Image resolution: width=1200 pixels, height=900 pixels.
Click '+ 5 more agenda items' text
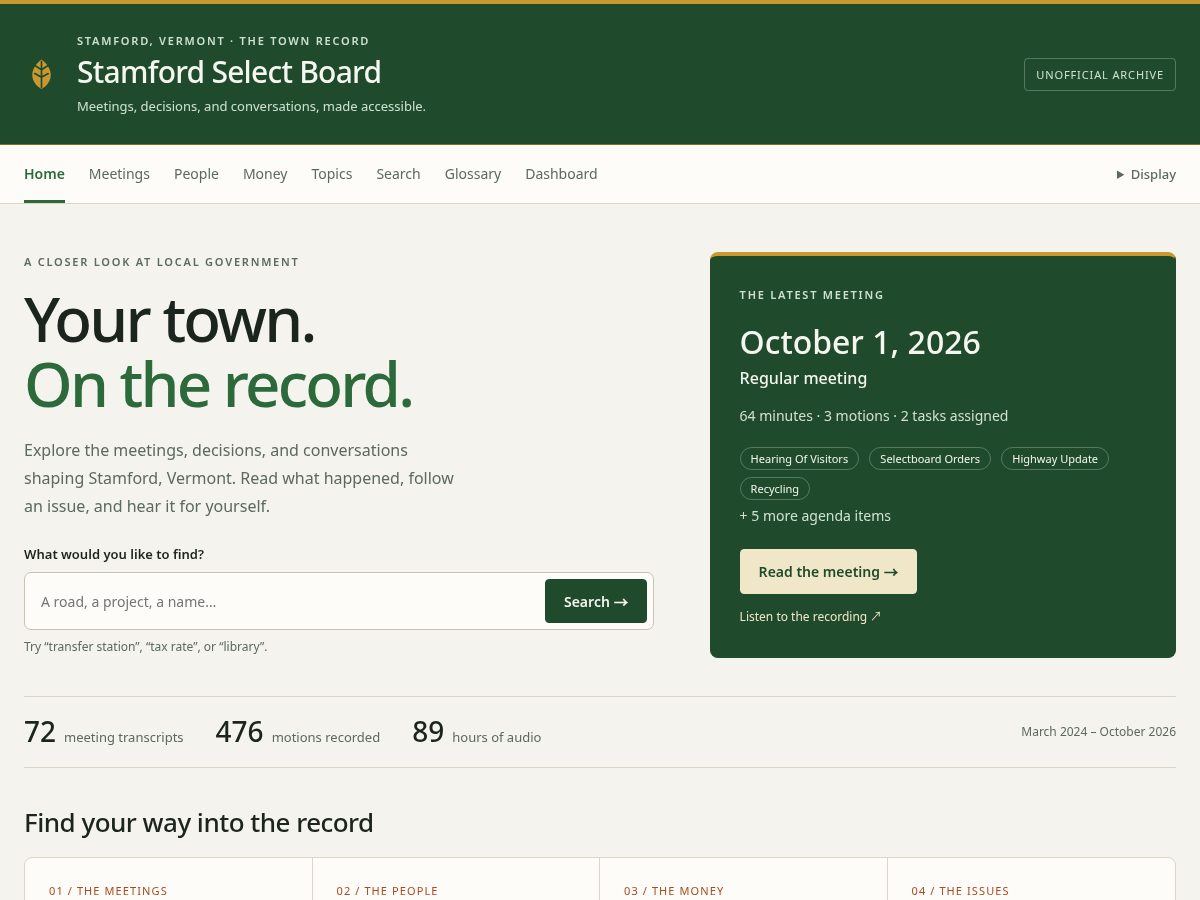point(815,516)
